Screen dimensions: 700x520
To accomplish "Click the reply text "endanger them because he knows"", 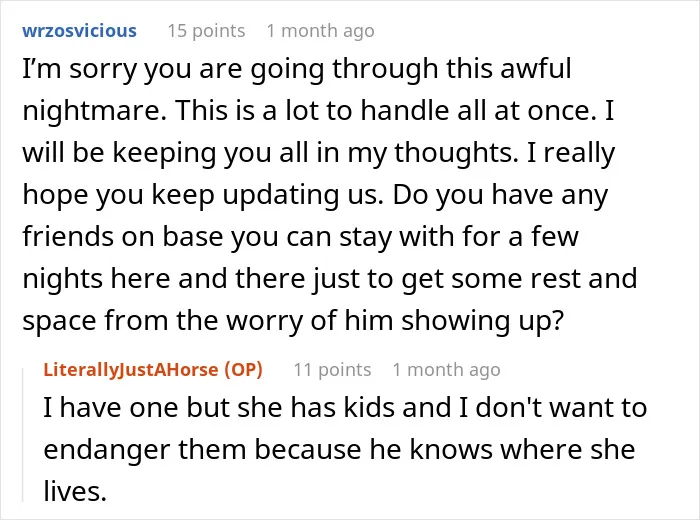I will click(267, 449).
